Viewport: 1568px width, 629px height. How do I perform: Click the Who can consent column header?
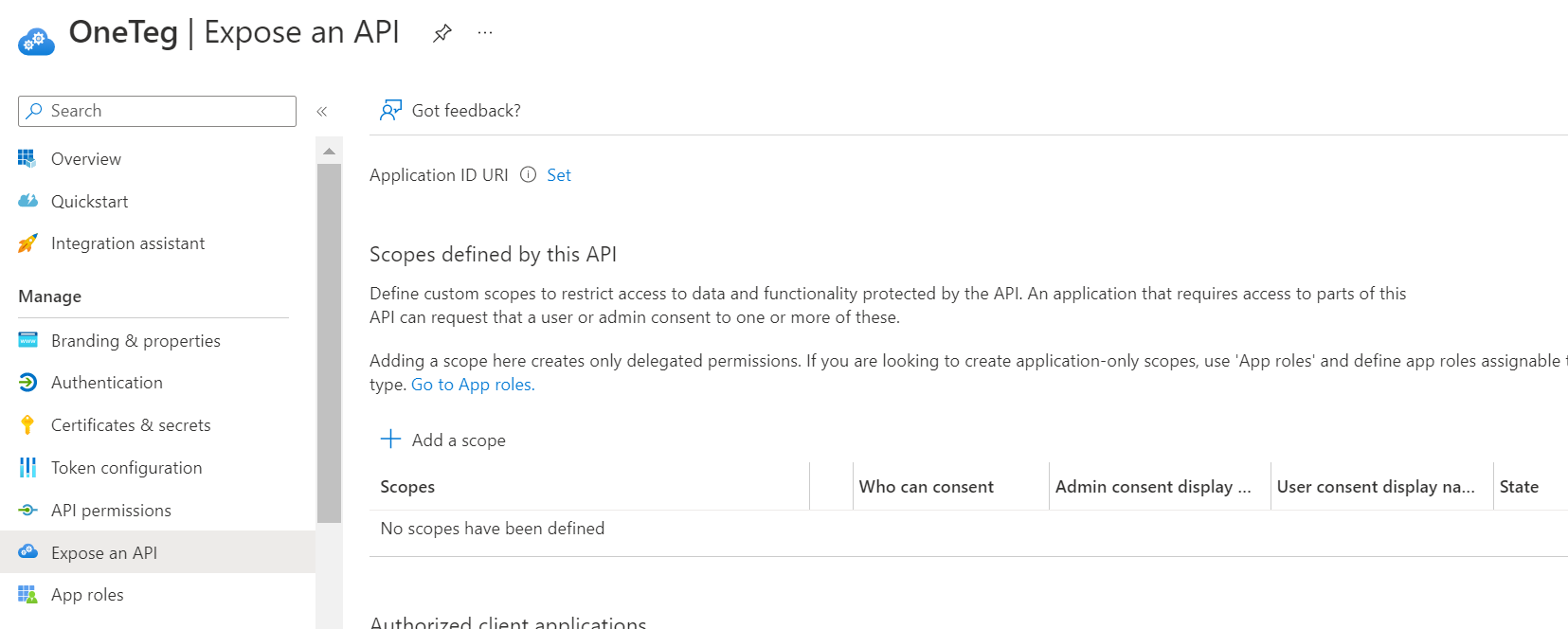pyautogui.click(x=926, y=487)
